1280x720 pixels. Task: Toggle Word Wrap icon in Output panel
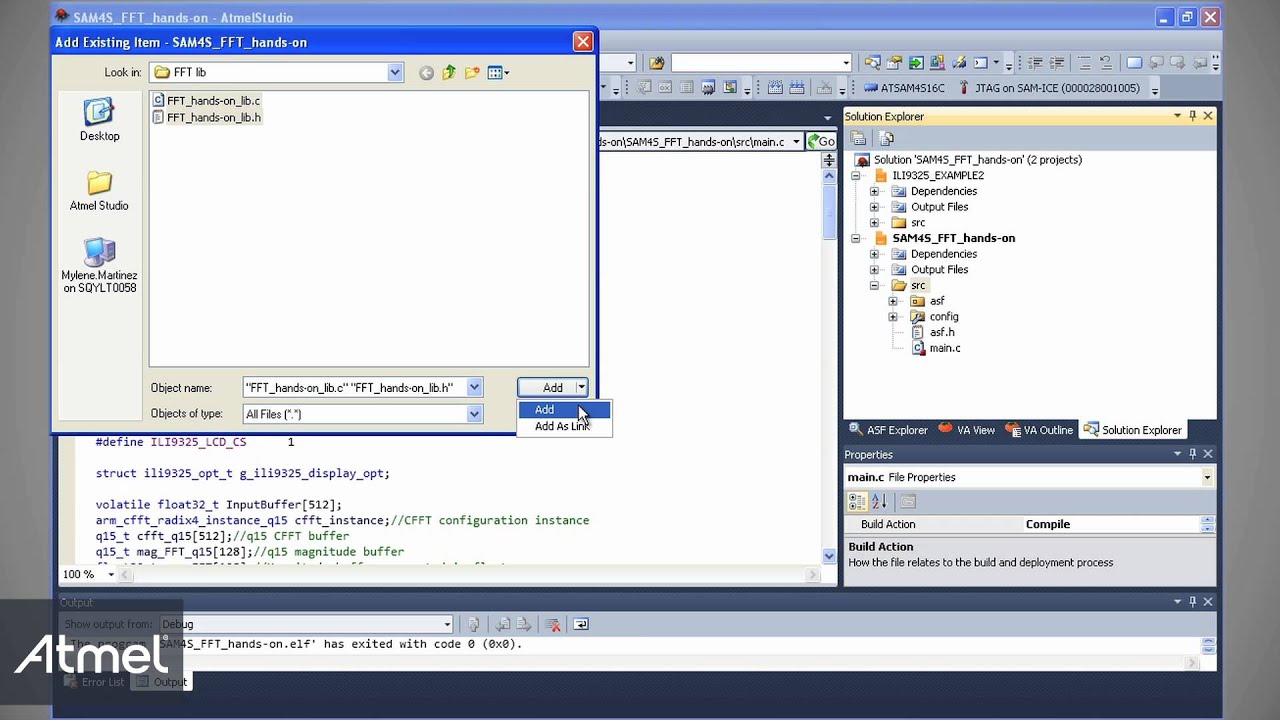tap(581, 624)
